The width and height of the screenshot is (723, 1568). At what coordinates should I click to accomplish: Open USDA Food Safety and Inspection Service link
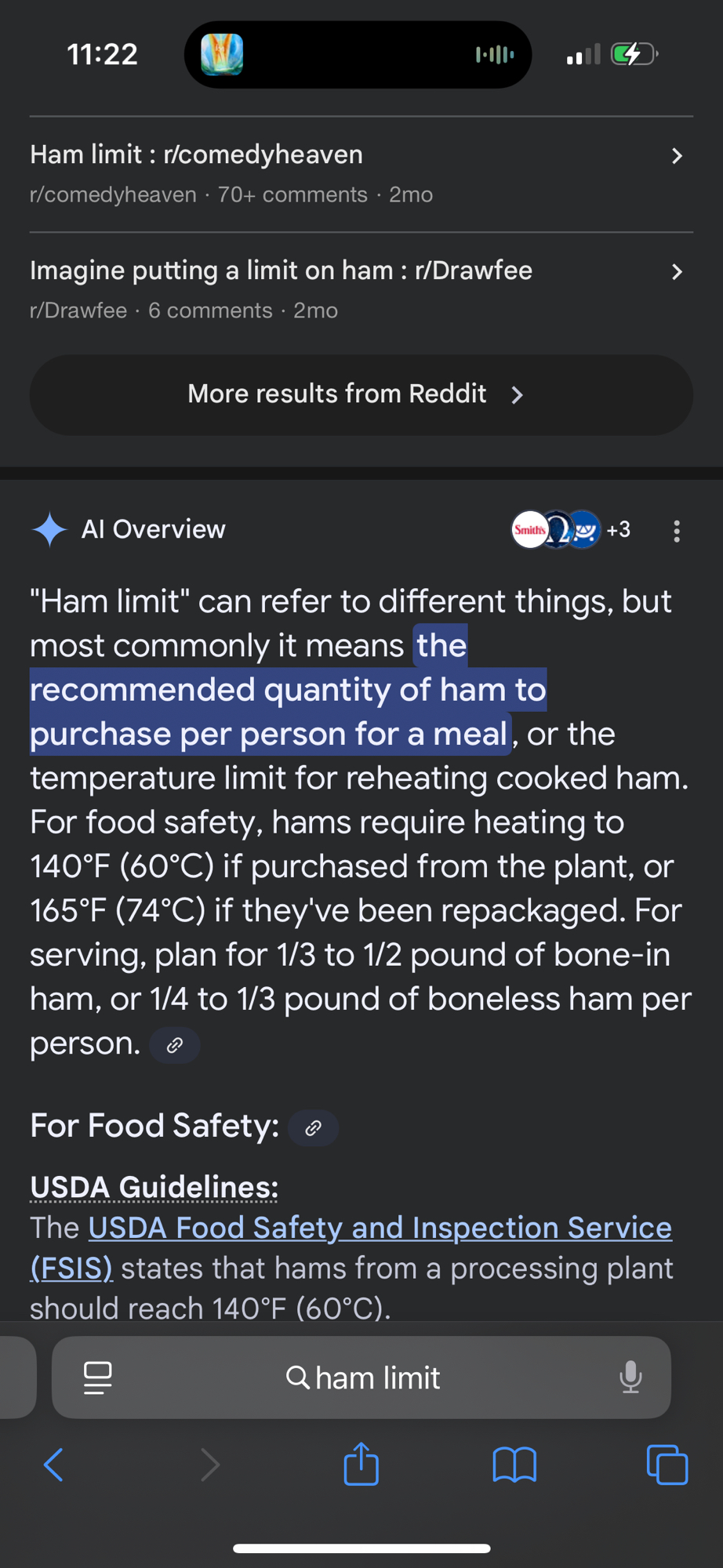[x=380, y=1228]
